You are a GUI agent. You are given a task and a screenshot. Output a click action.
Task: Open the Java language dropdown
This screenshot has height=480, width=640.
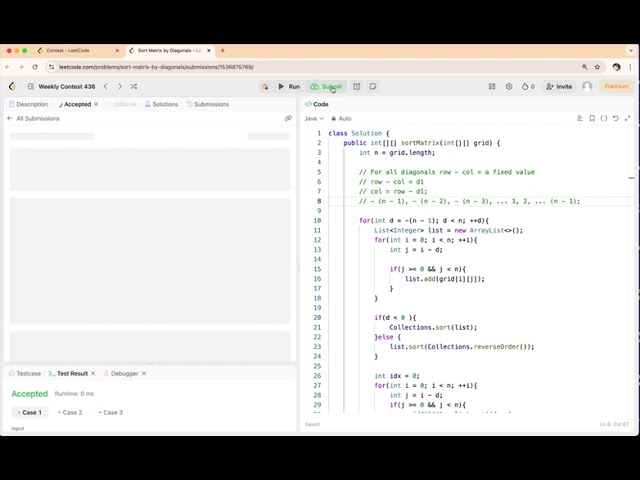click(x=313, y=118)
